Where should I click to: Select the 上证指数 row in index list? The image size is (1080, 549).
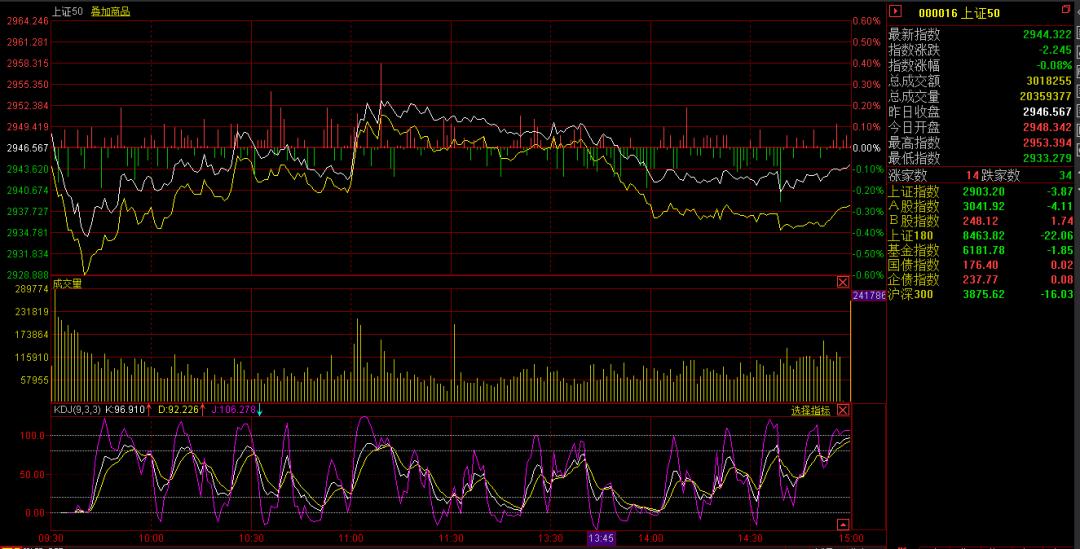point(914,191)
